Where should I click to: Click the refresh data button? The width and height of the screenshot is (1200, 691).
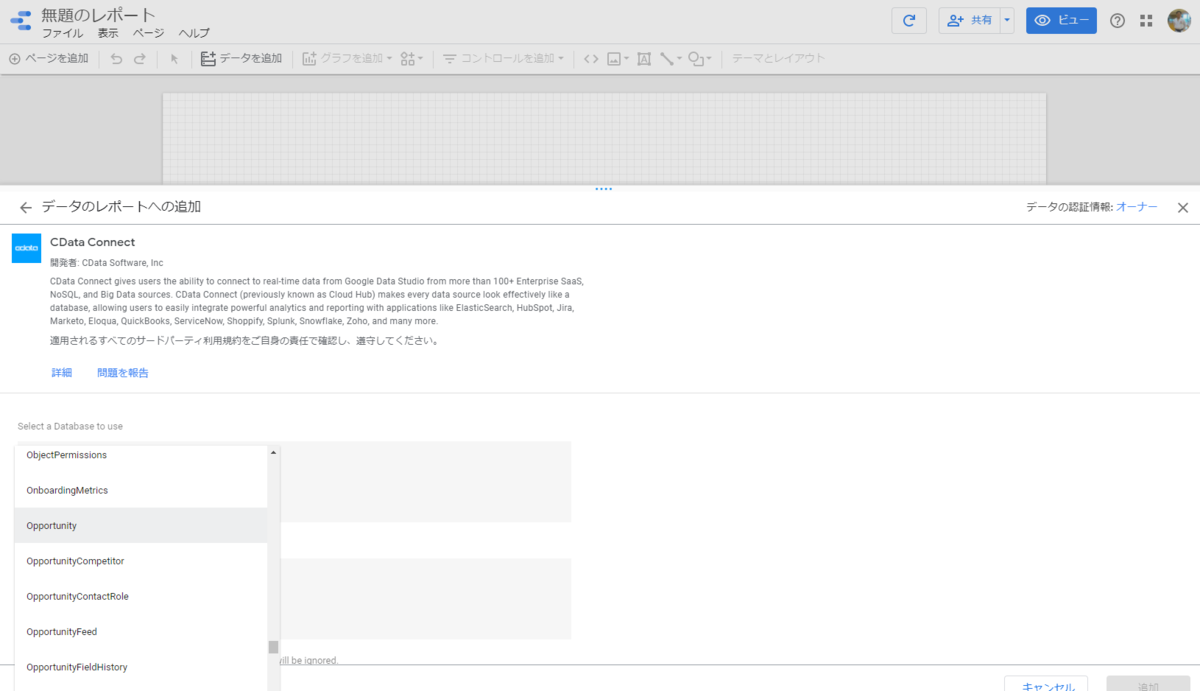[909, 20]
